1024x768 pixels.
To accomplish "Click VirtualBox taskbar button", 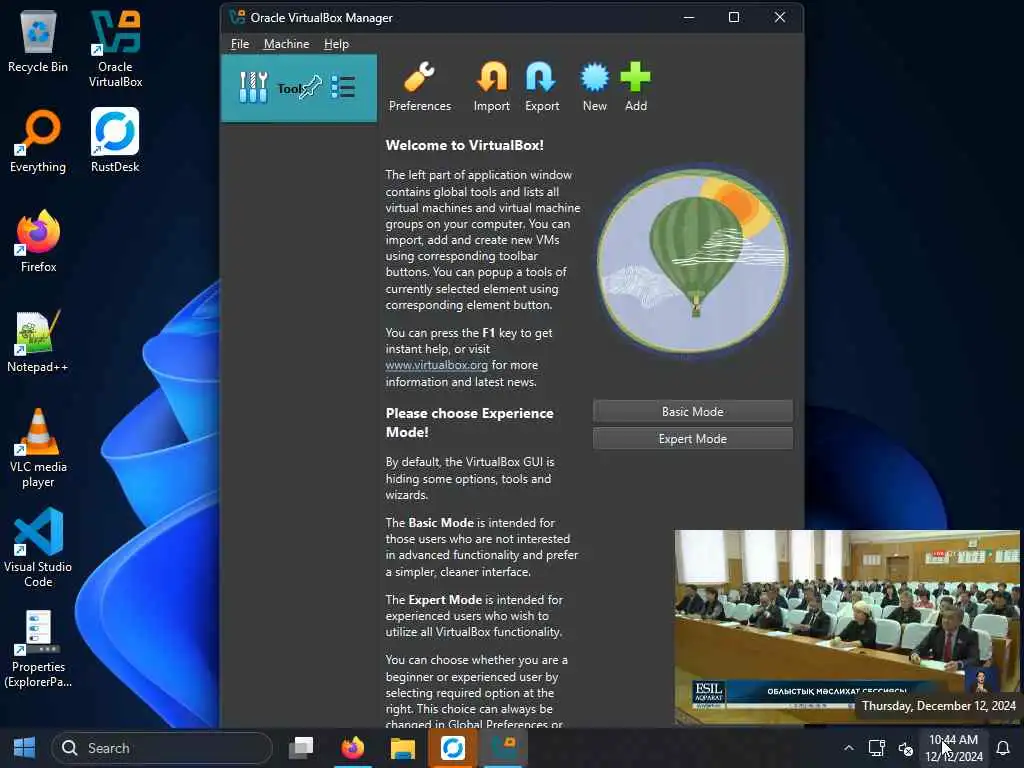I will coord(504,748).
